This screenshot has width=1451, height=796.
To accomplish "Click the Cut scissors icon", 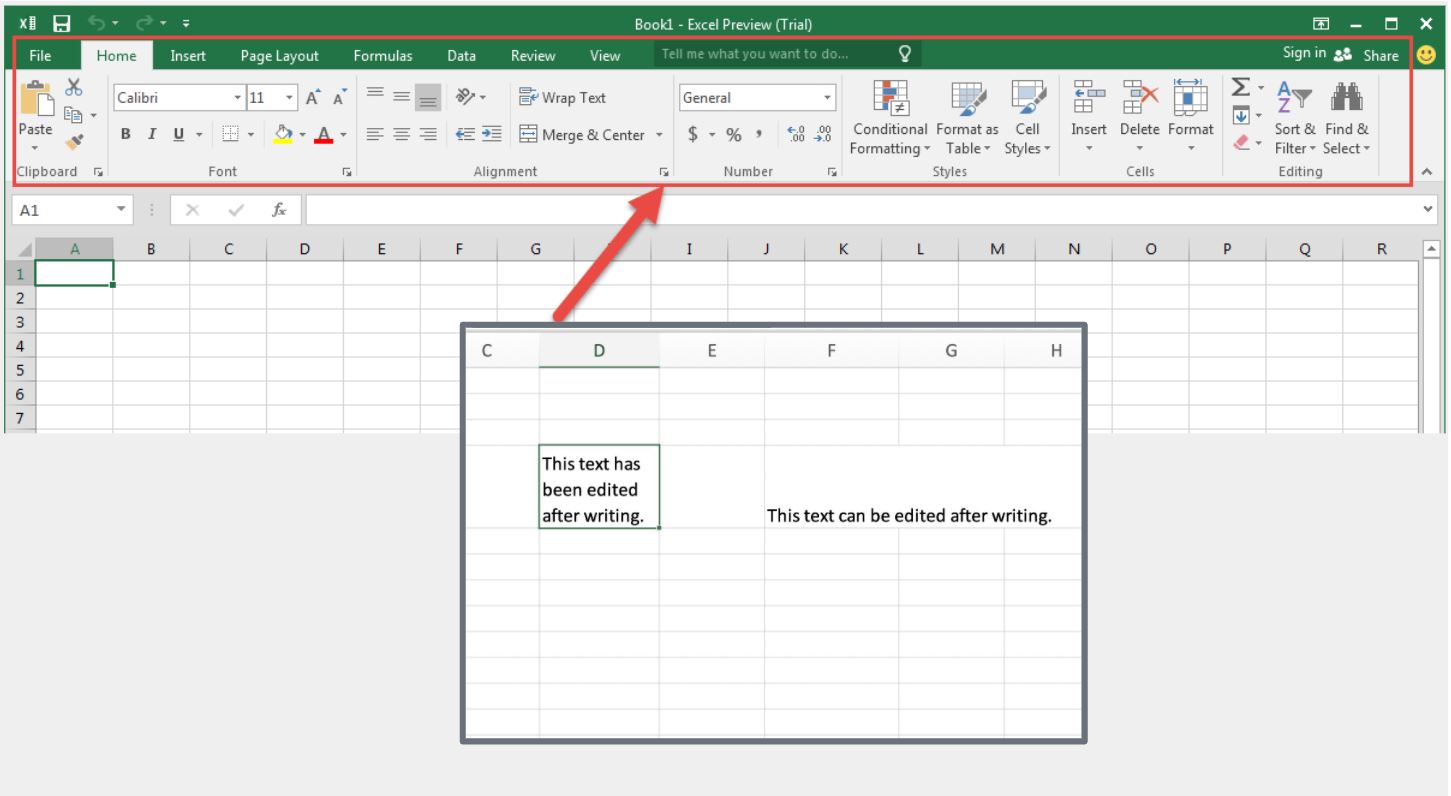I will (73, 88).
